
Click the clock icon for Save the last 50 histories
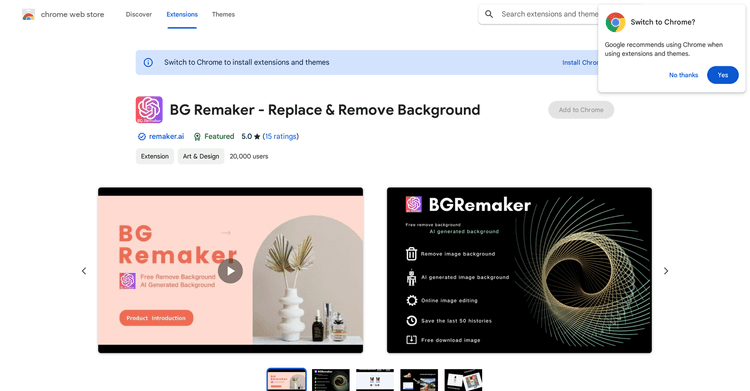(x=411, y=321)
